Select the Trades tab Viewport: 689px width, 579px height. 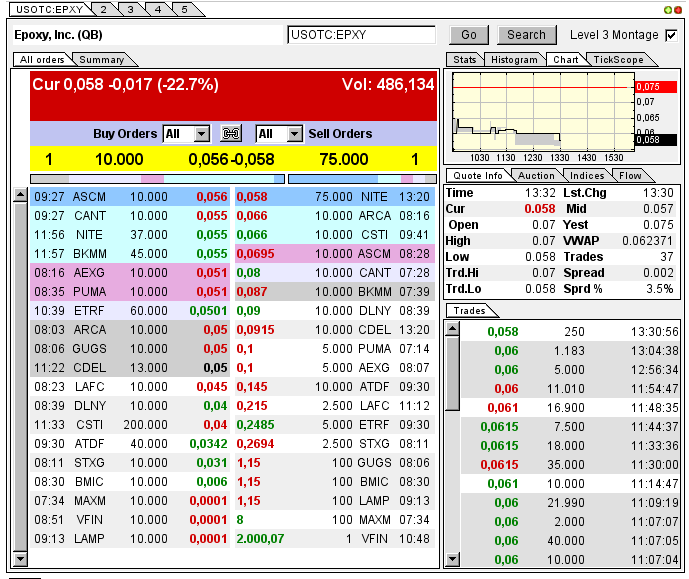(x=469, y=311)
